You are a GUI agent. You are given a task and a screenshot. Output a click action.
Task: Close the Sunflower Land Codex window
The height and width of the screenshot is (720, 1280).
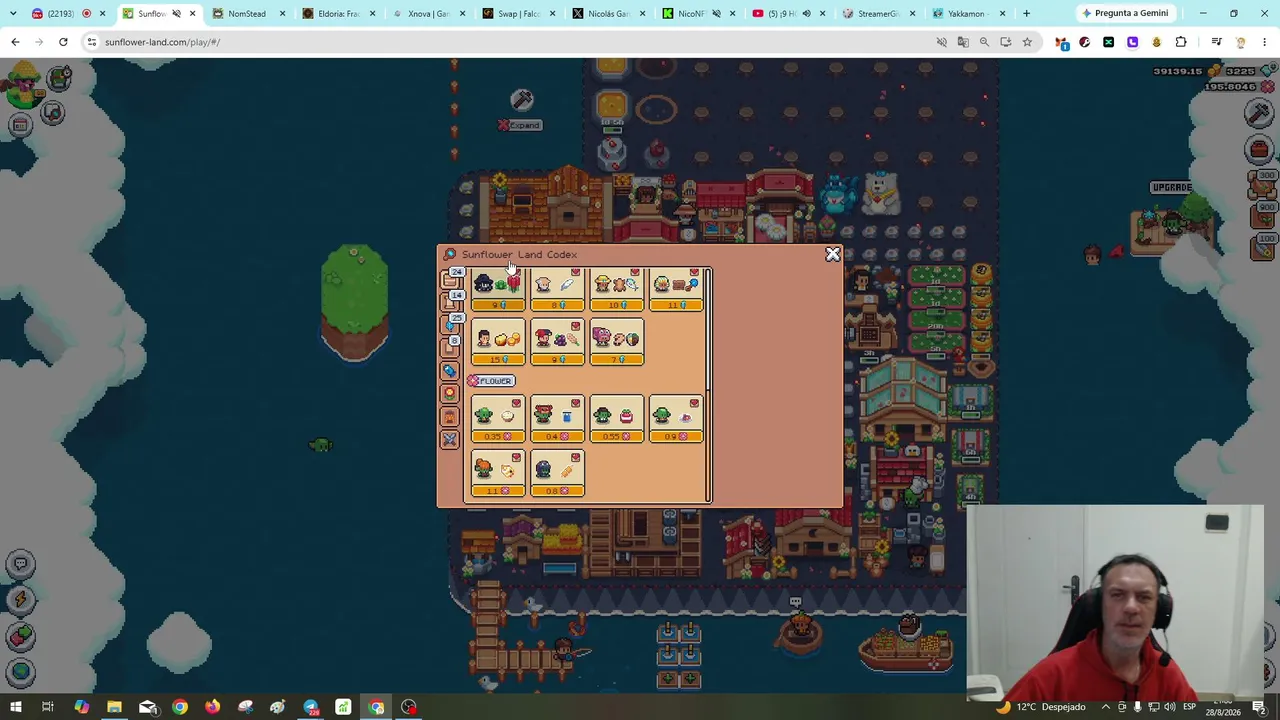click(x=832, y=254)
